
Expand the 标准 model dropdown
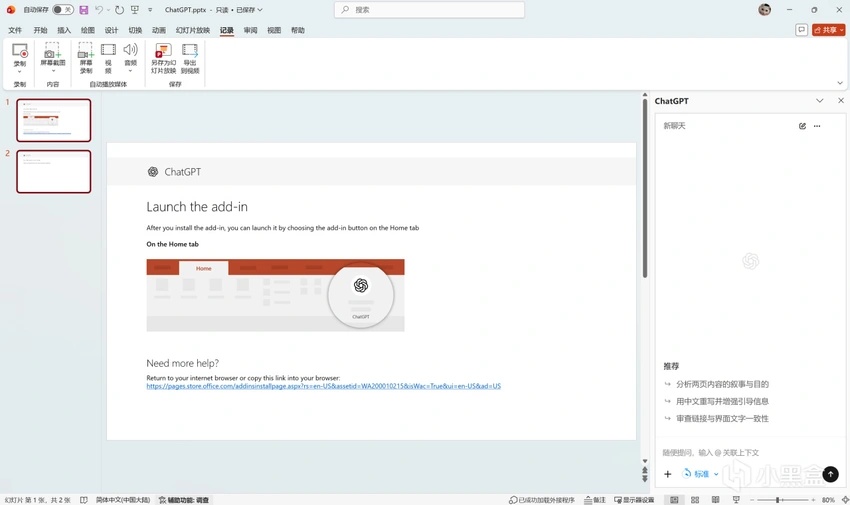tap(701, 474)
